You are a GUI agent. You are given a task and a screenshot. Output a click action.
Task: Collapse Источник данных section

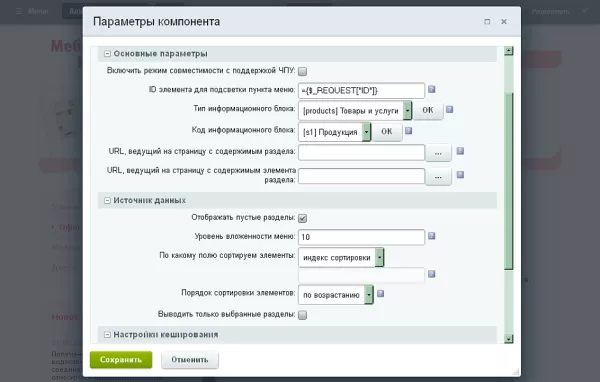[108, 201]
